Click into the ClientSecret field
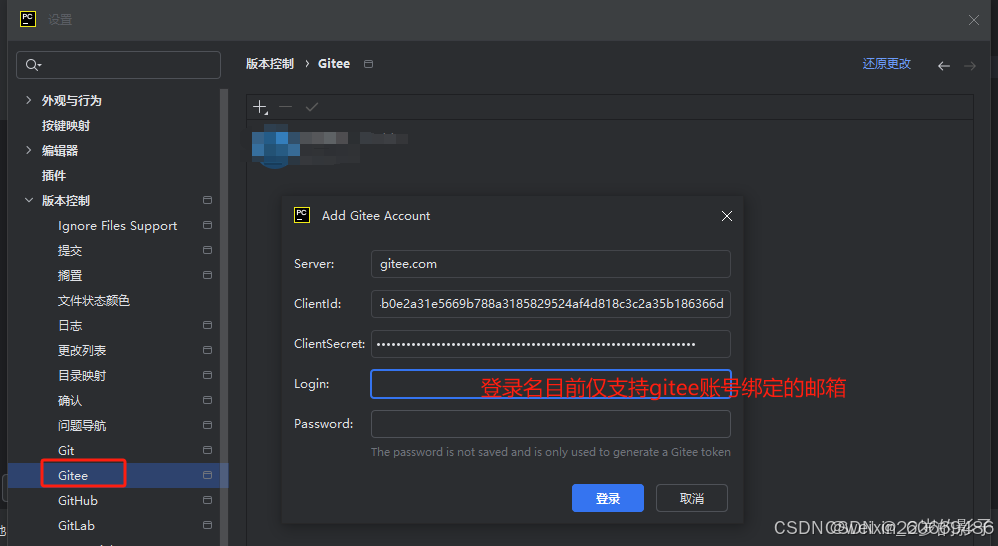This screenshot has height=546, width=998. 551,344
